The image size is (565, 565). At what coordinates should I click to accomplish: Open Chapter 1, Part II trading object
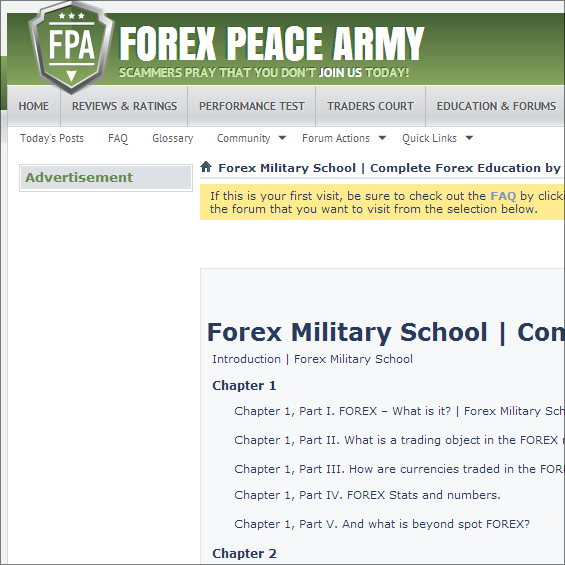pyautogui.click(x=399, y=440)
